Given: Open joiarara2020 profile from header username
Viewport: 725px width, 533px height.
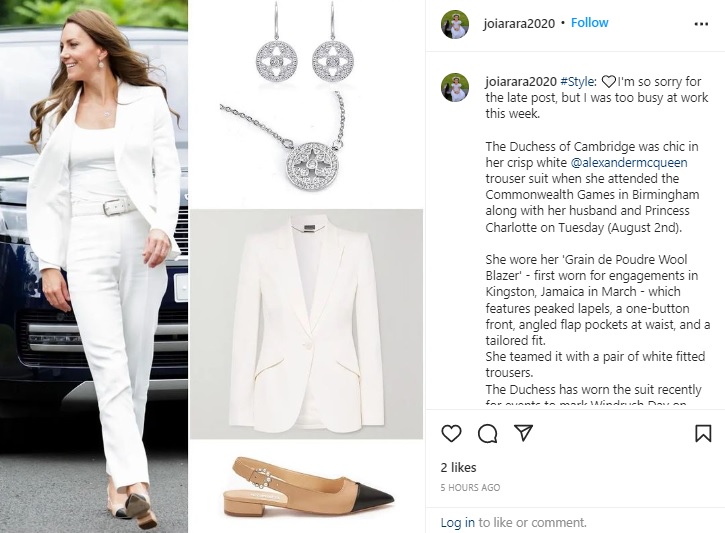Looking at the screenshot, I should pyautogui.click(x=519, y=23).
